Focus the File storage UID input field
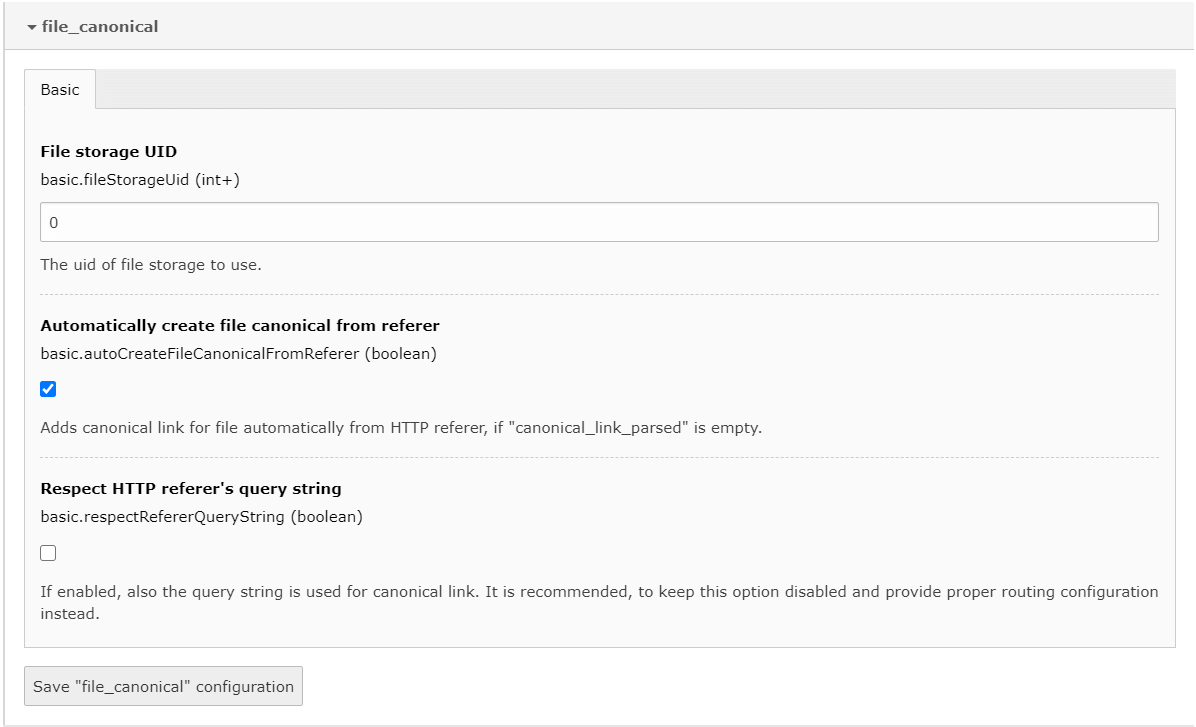The height and width of the screenshot is (727, 1196). (599, 222)
